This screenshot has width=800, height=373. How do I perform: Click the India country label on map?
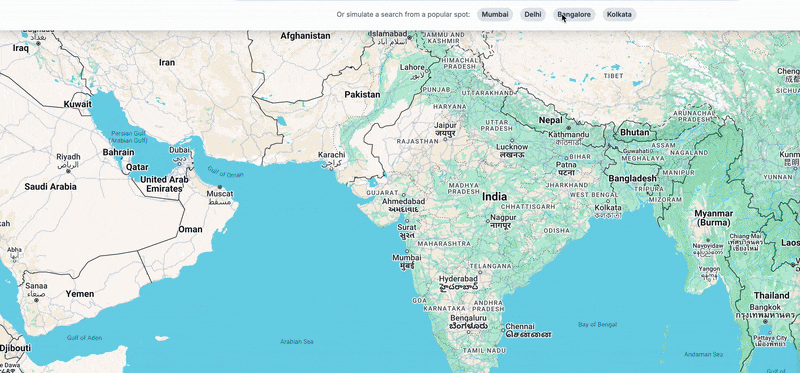(494, 196)
